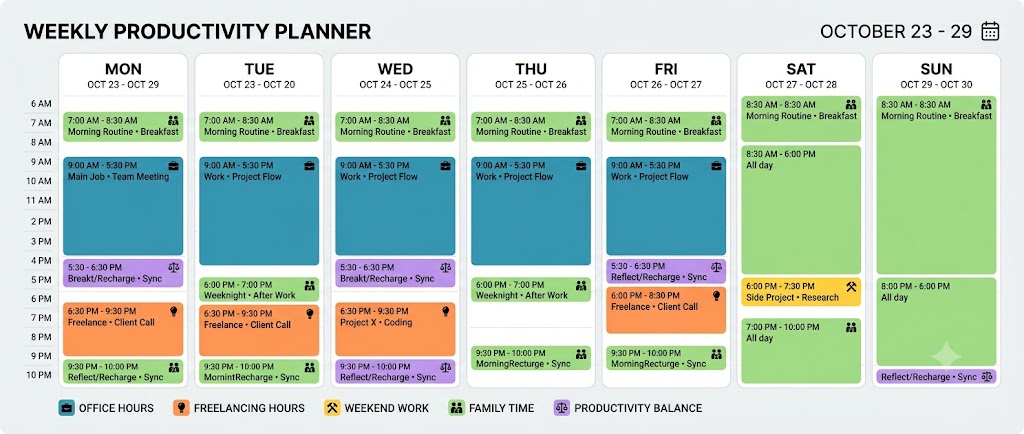This screenshot has height=434, width=1024.
Task: Click the scales icon on Sunday's Reflect/Recharge block
Action: tap(987, 377)
